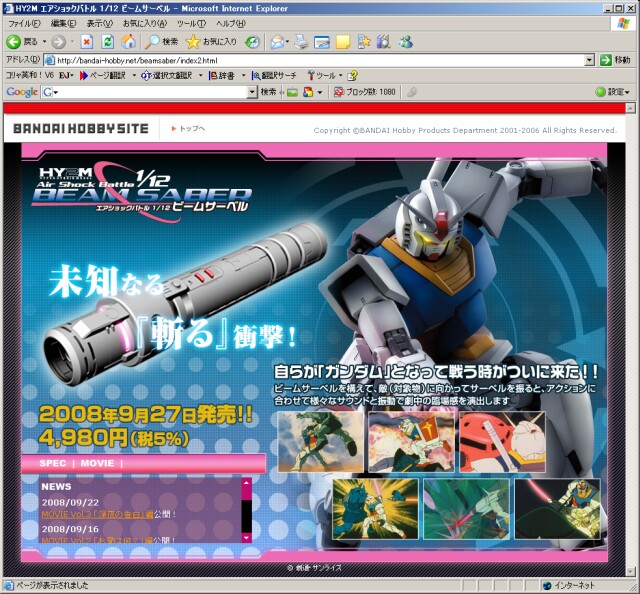640x594 pixels.
Task: Expand the address bar dropdown arrow
Action: tap(589, 60)
